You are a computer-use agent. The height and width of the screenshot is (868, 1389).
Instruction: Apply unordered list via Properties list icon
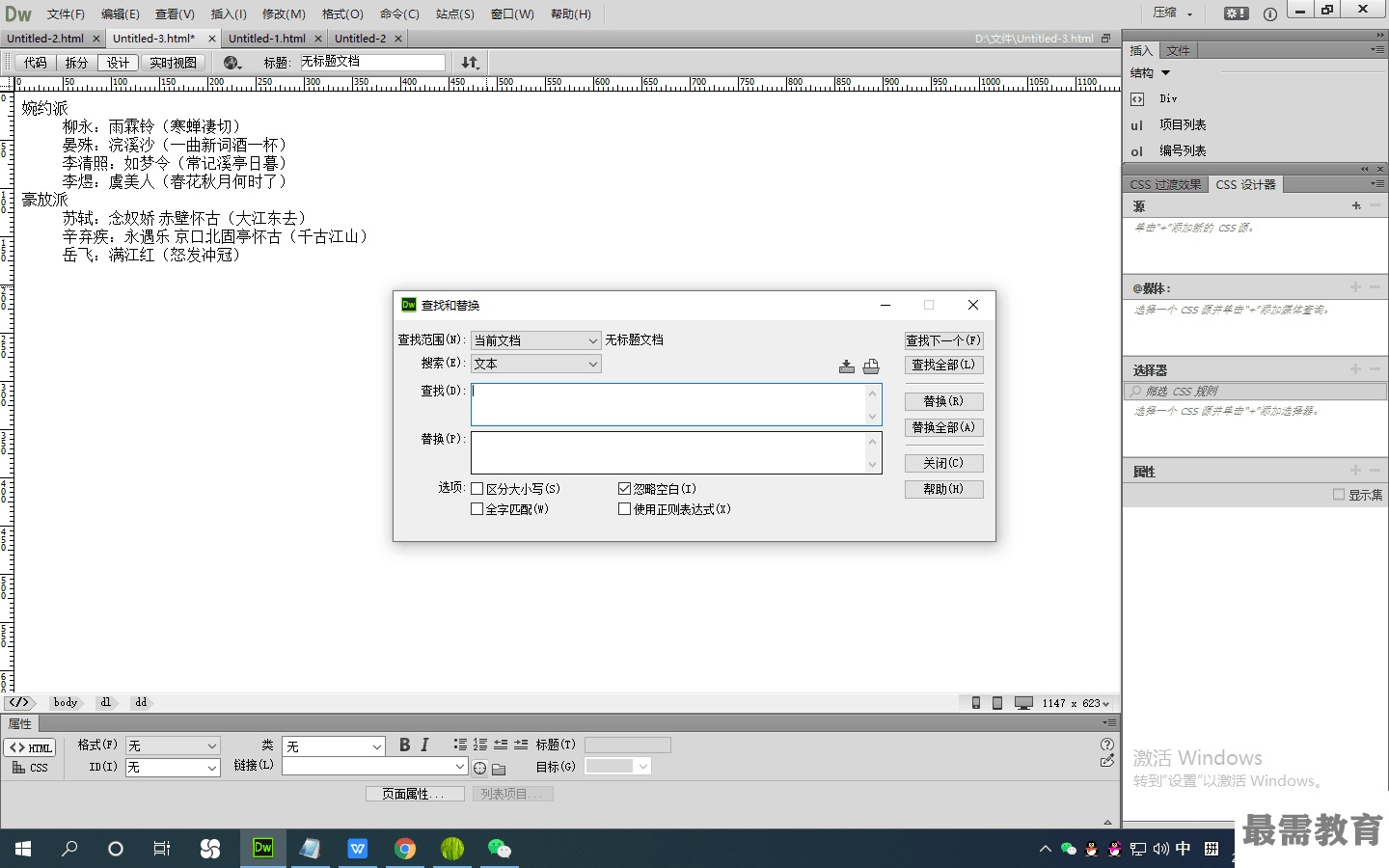pyautogui.click(x=460, y=745)
